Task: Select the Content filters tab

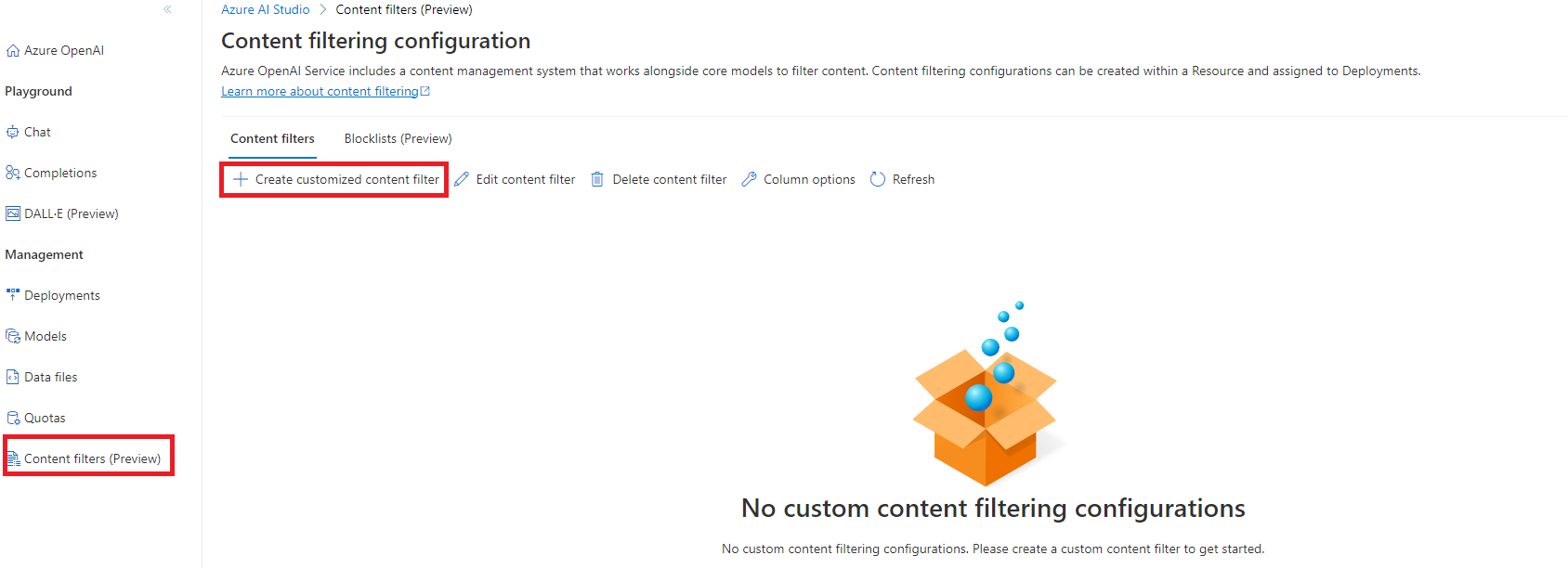Action: click(272, 138)
